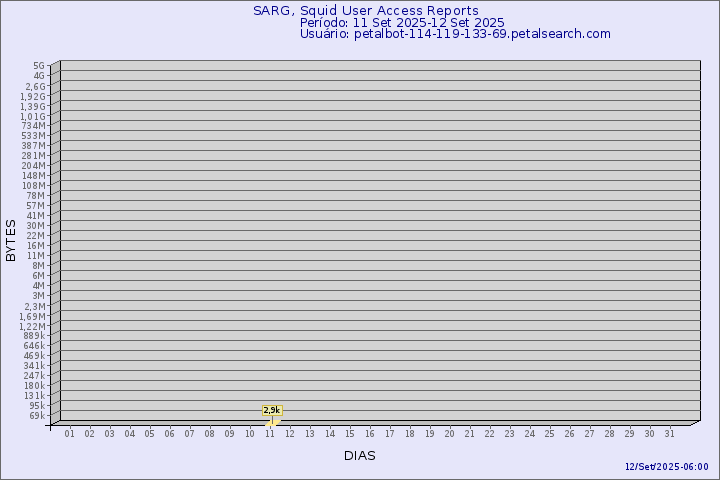Select day 11 on the x-axis

coord(270,434)
